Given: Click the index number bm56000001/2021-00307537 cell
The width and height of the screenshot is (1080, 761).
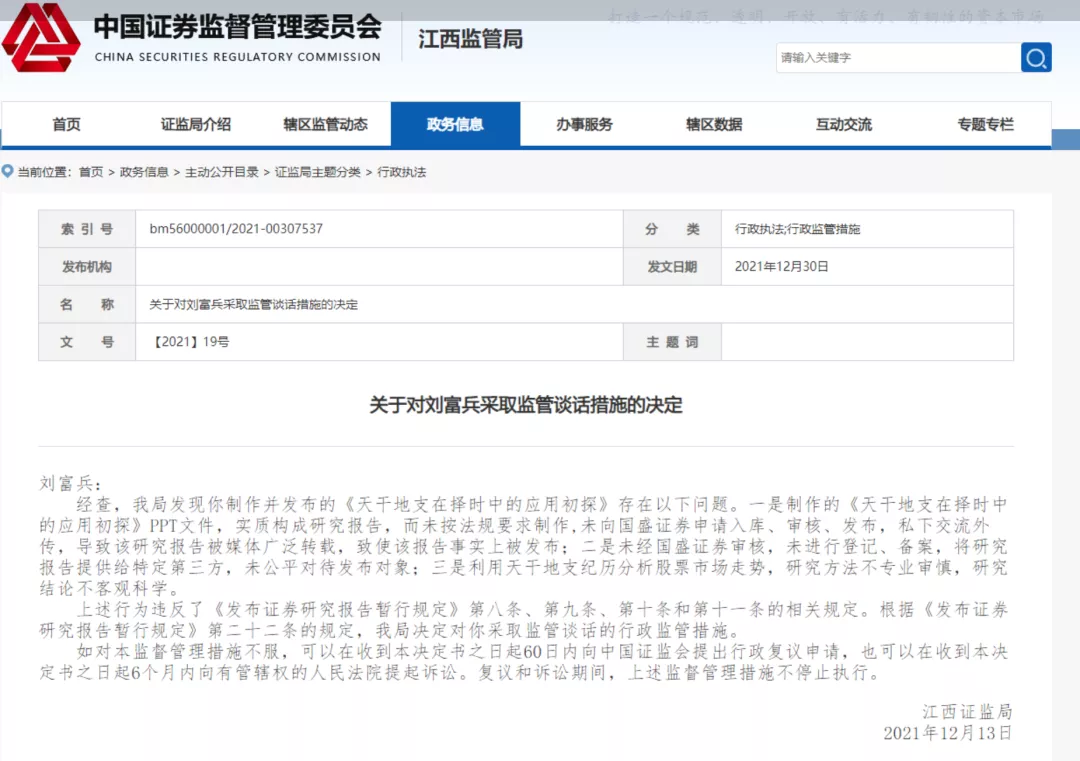Looking at the screenshot, I should (236, 229).
